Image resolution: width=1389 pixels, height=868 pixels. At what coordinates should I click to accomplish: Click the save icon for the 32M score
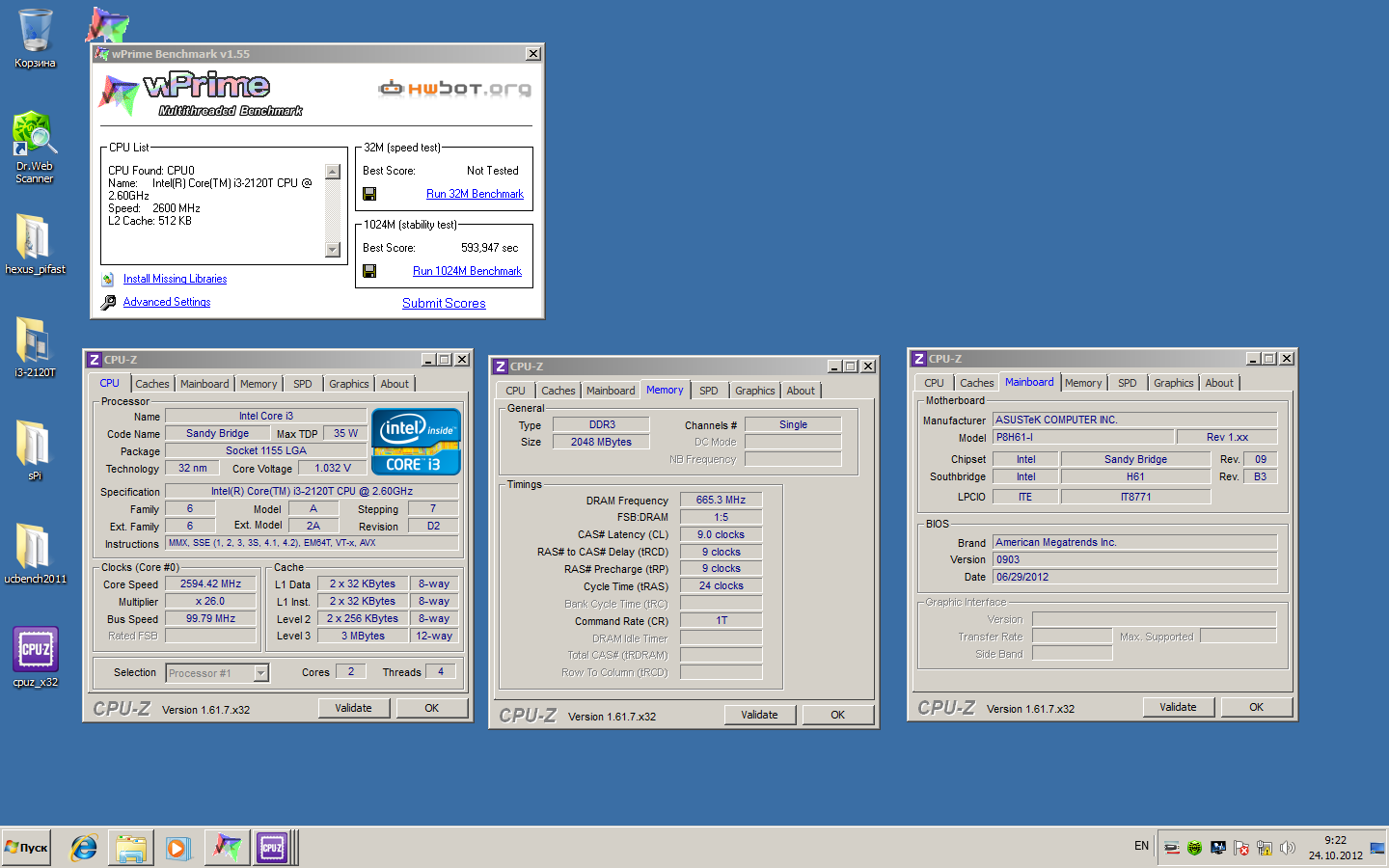[x=369, y=194]
